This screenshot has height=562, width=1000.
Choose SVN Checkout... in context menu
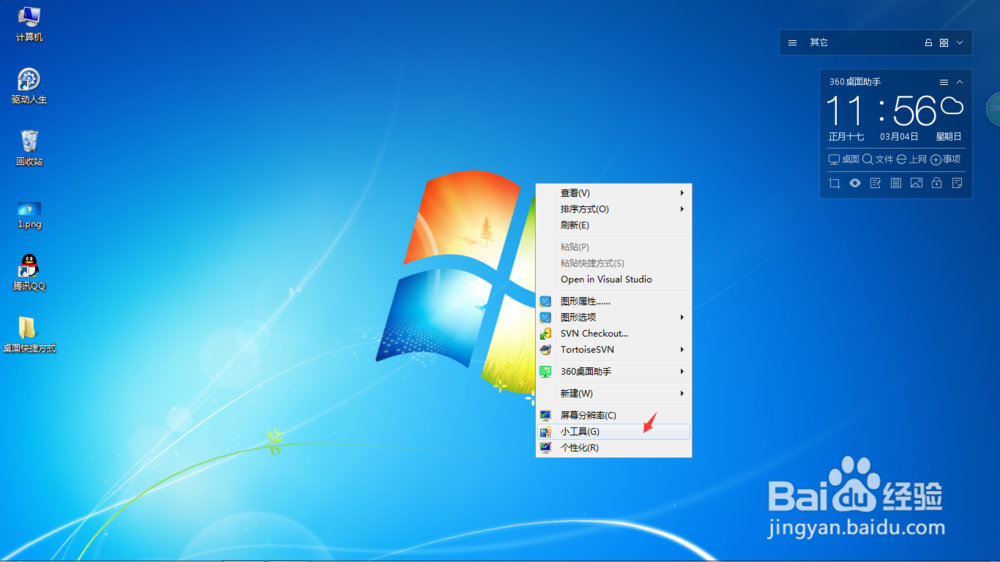(x=614, y=333)
